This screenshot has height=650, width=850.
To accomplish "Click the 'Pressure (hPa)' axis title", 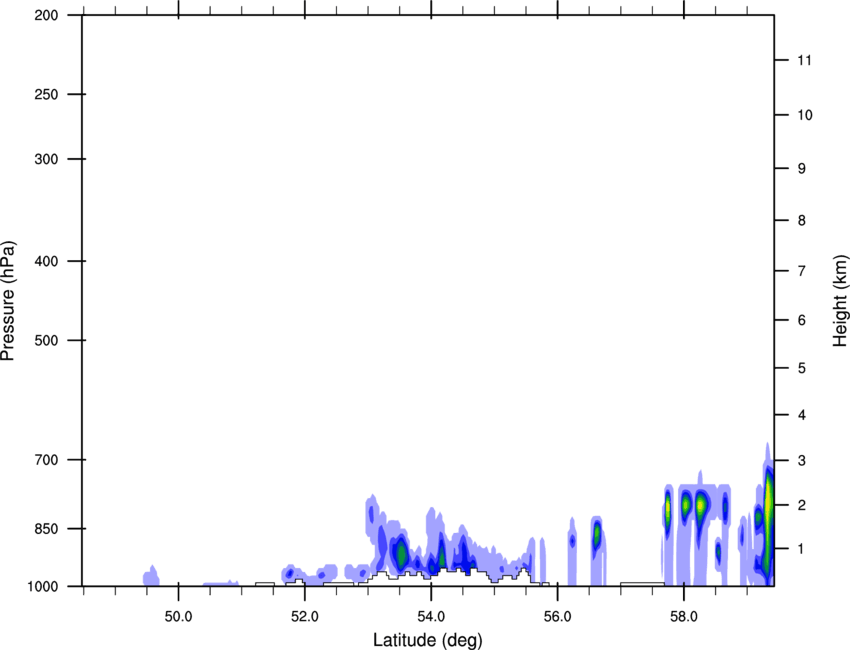I will 8,301.
